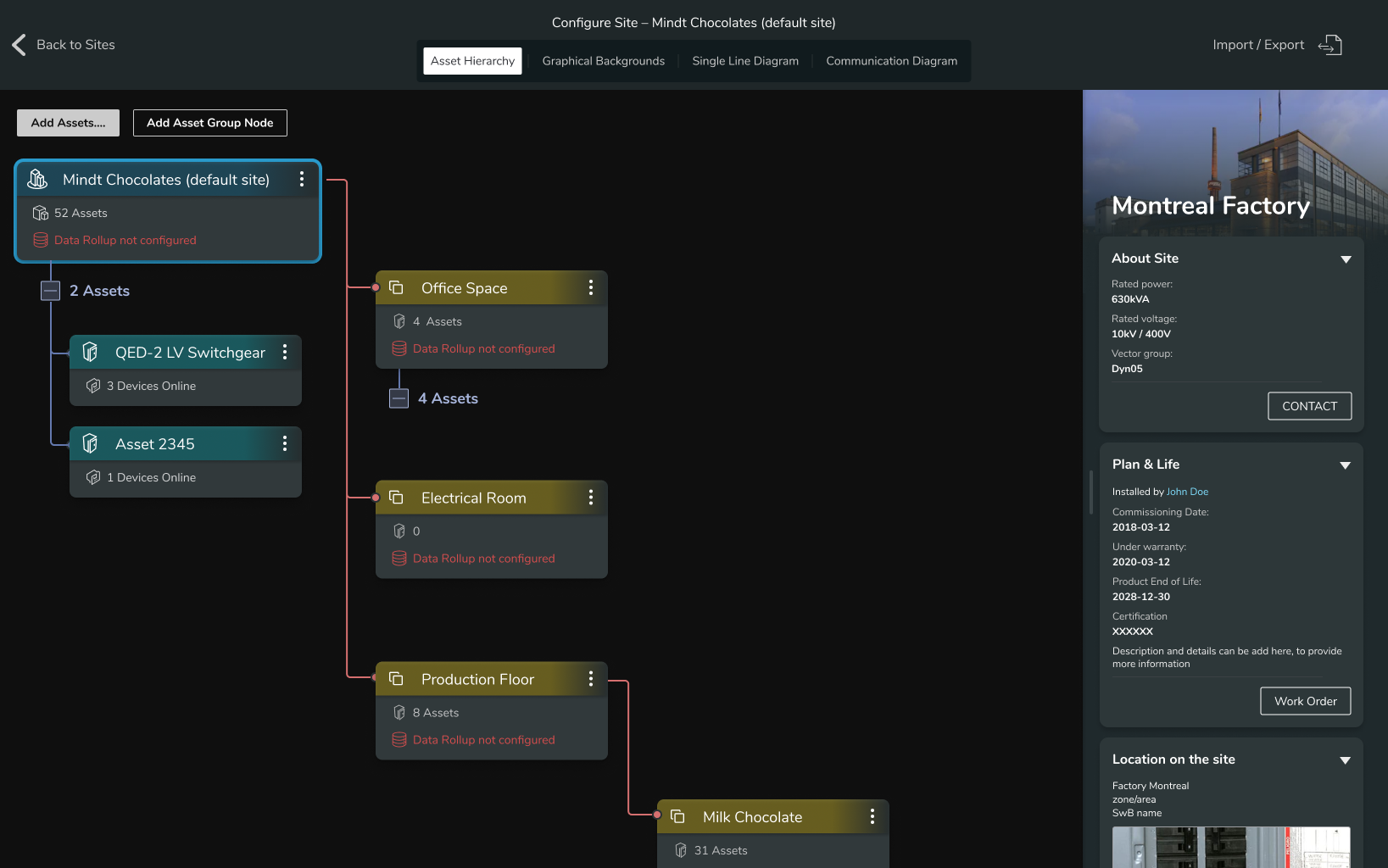1388x868 pixels.
Task: Click the Office Space "Data Rollup not configured" text
Action: click(x=483, y=348)
